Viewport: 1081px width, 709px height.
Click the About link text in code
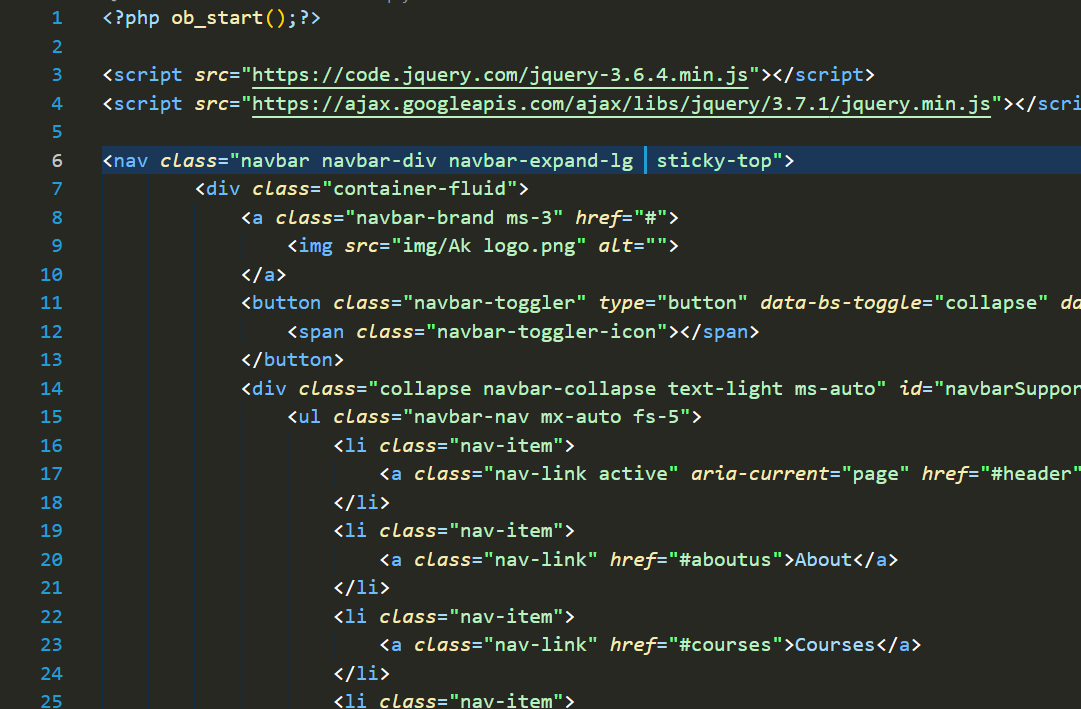(823, 560)
